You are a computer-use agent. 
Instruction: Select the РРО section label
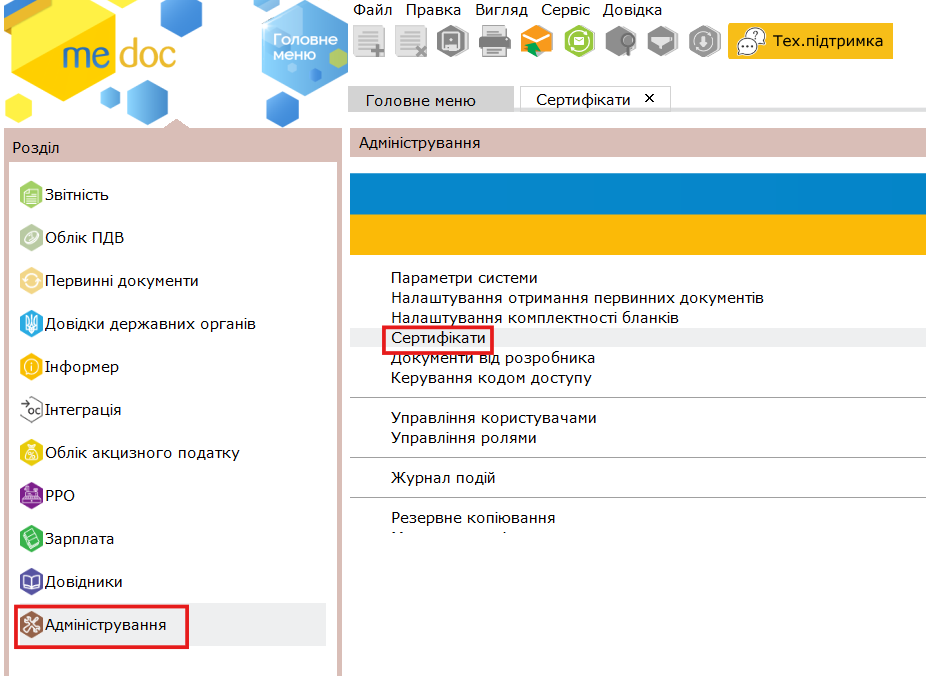click(60, 496)
